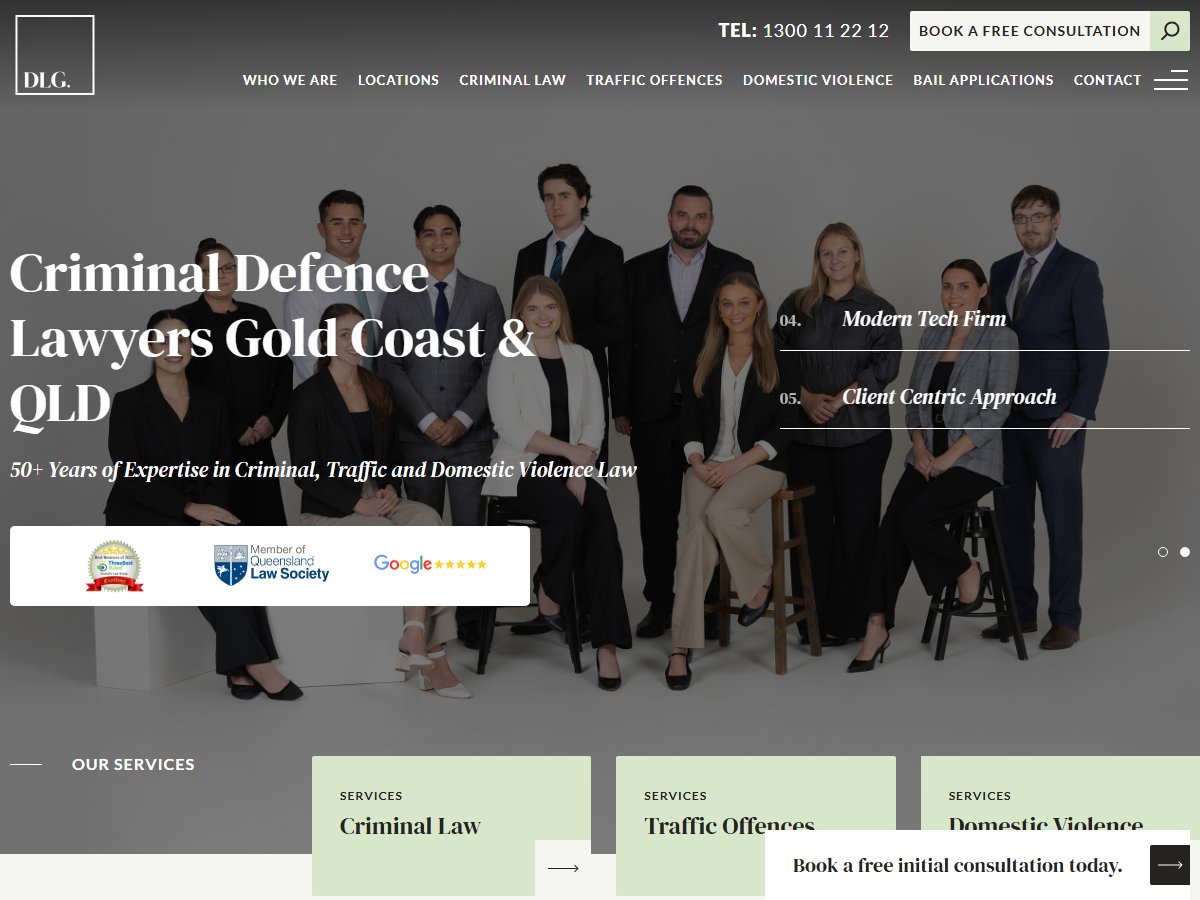Select the second hero slider dot
This screenshot has height=900, width=1200.
tap(1185, 552)
